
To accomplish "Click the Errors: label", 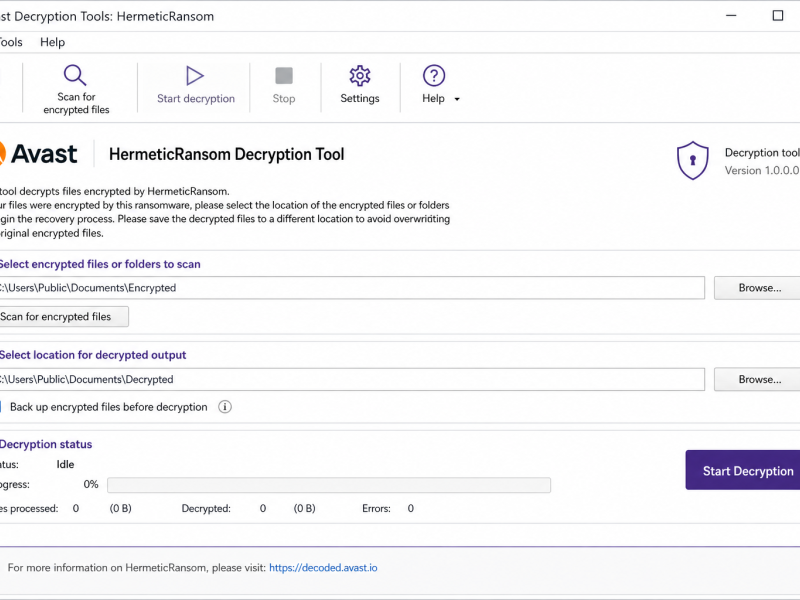I will point(377,509).
